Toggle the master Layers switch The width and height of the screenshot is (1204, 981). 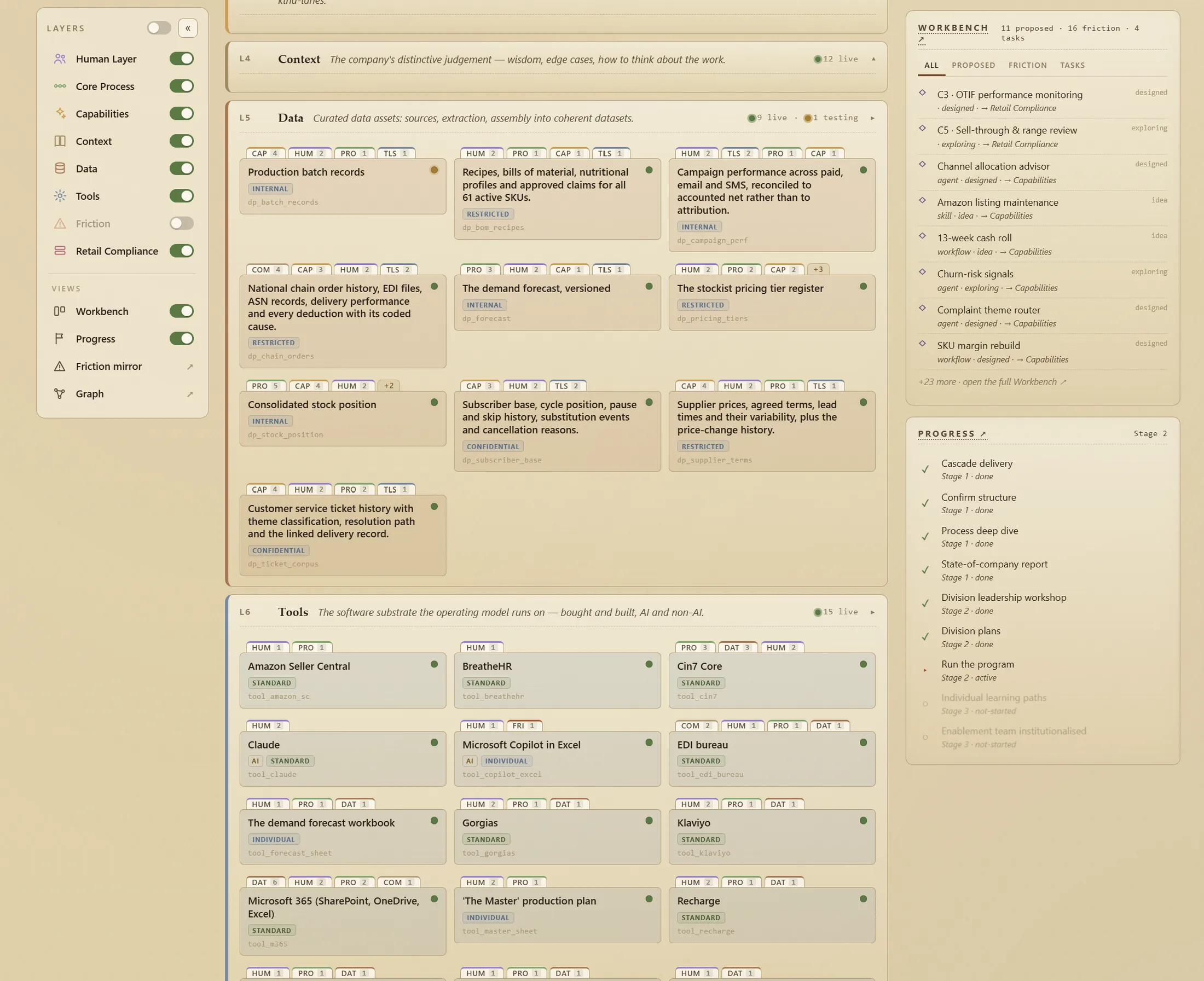click(159, 28)
